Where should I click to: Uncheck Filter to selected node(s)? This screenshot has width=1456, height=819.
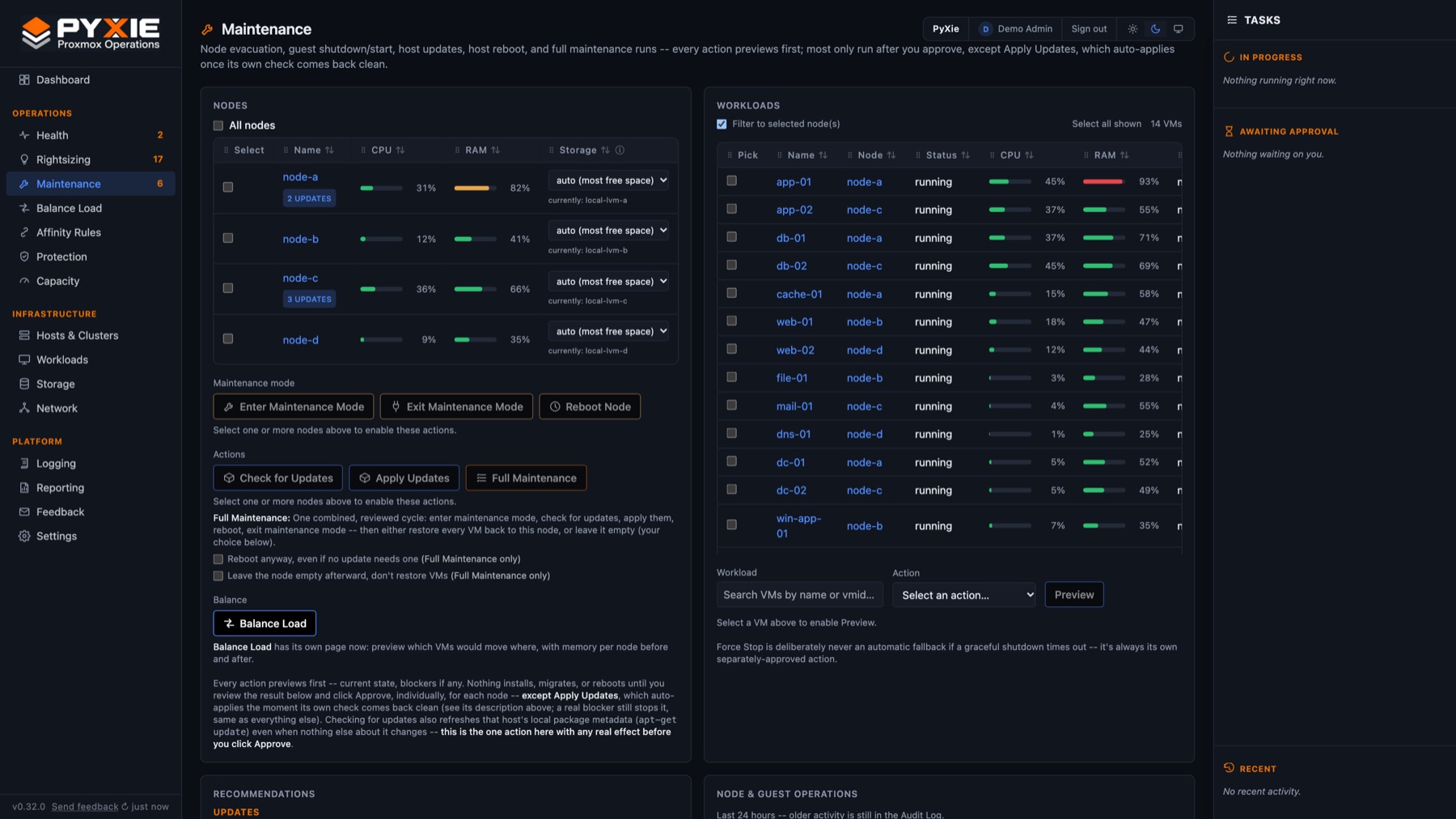[x=722, y=124]
